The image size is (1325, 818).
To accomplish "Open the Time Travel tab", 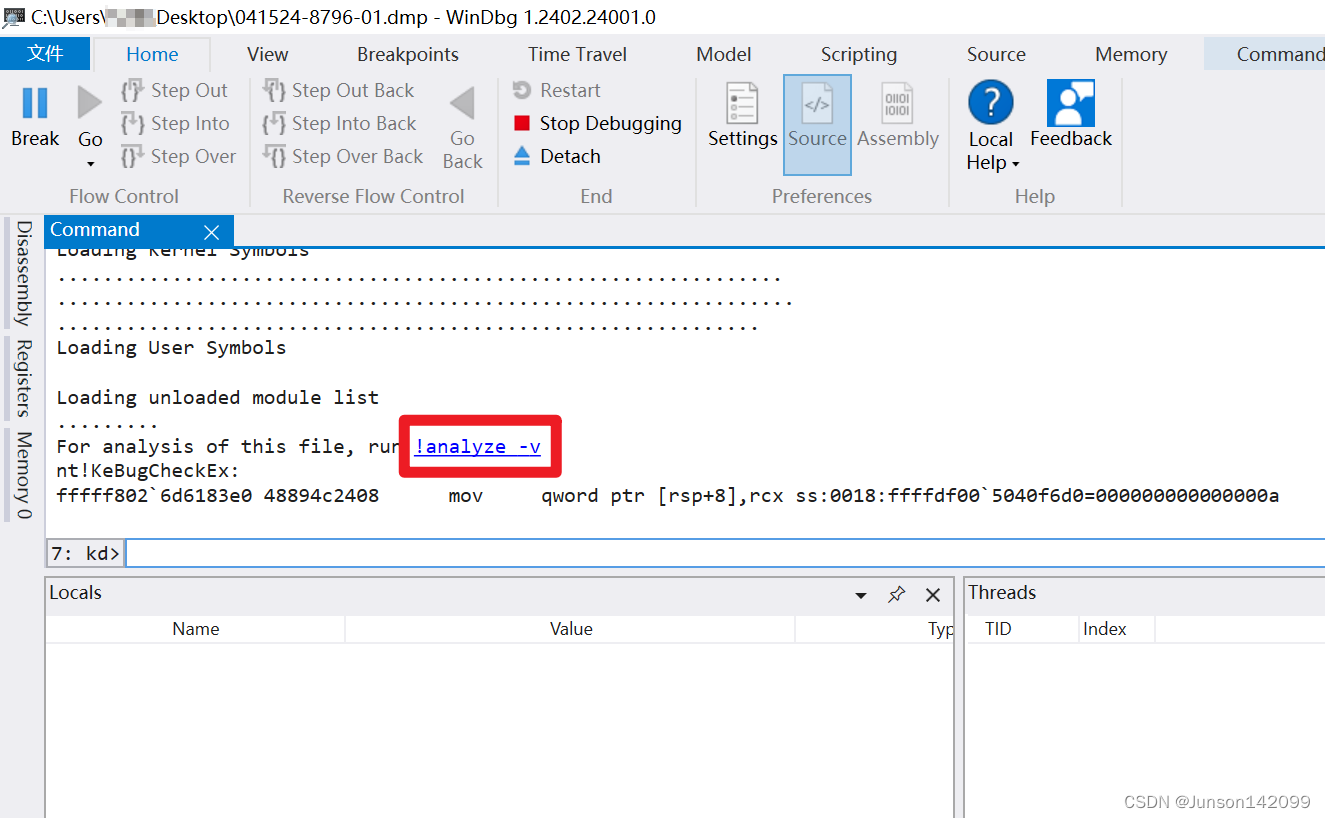I will pyautogui.click(x=578, y=54).
